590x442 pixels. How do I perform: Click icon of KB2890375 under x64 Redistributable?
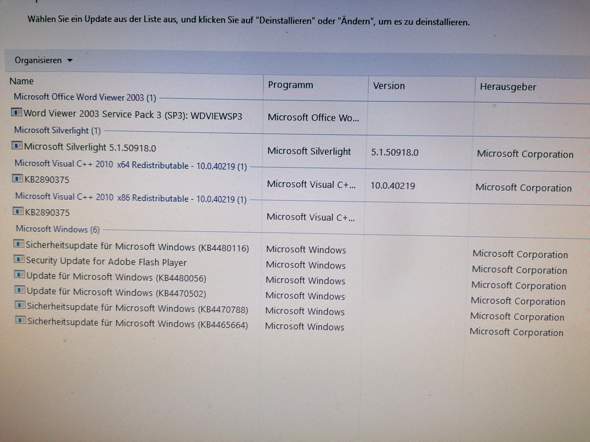click(17, 178)
